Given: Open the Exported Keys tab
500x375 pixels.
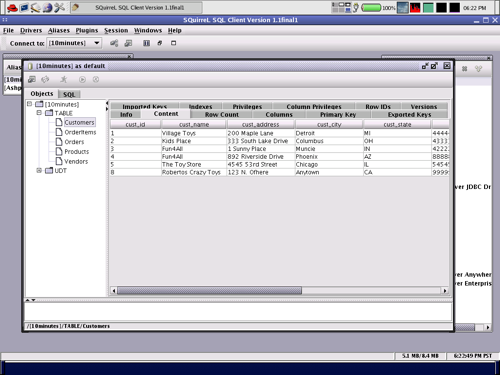Looking at the screenshot, I should 409,114.
